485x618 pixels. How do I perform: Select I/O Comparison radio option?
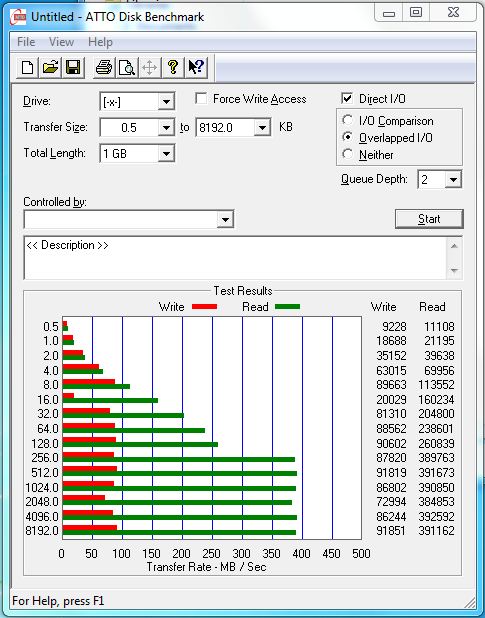coord(347,120)
